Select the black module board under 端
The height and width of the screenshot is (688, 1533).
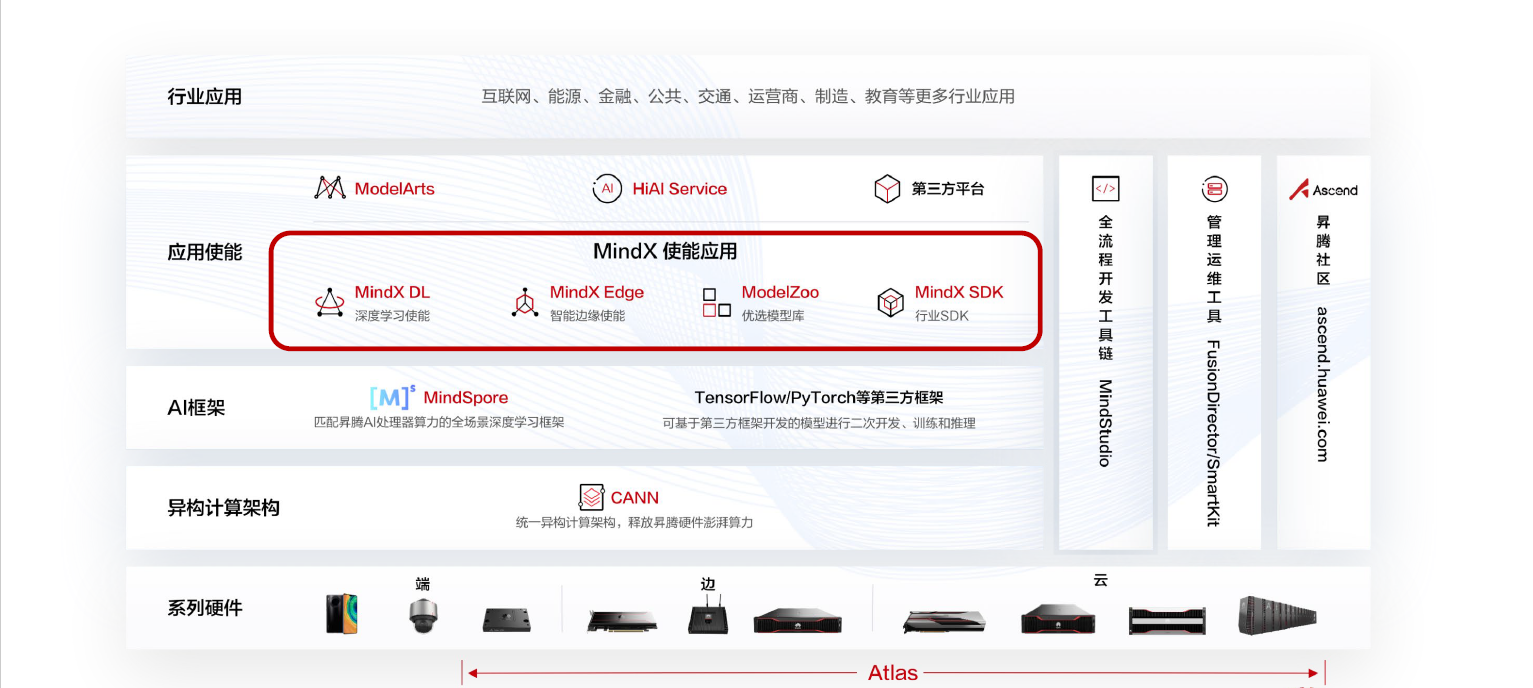click(x=507, y=620)
